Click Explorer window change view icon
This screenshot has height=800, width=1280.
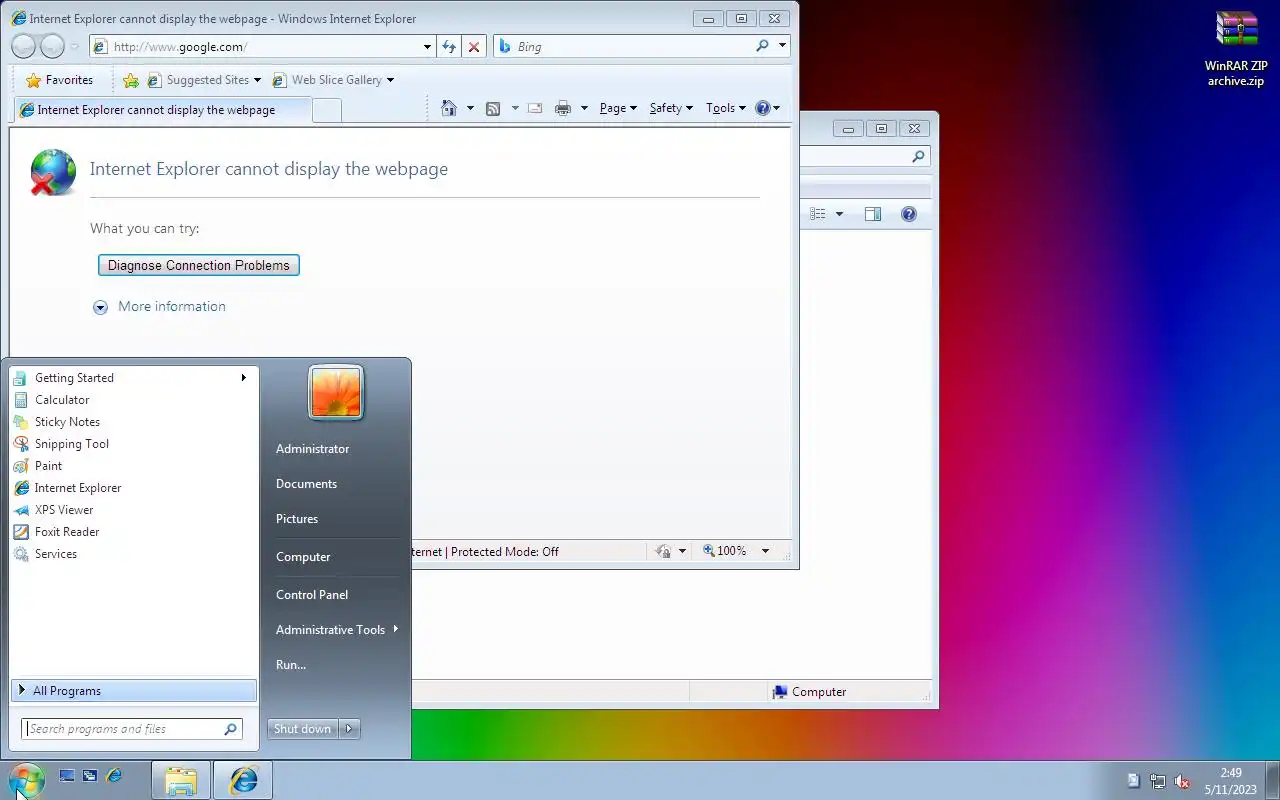(x=818, y=214)
